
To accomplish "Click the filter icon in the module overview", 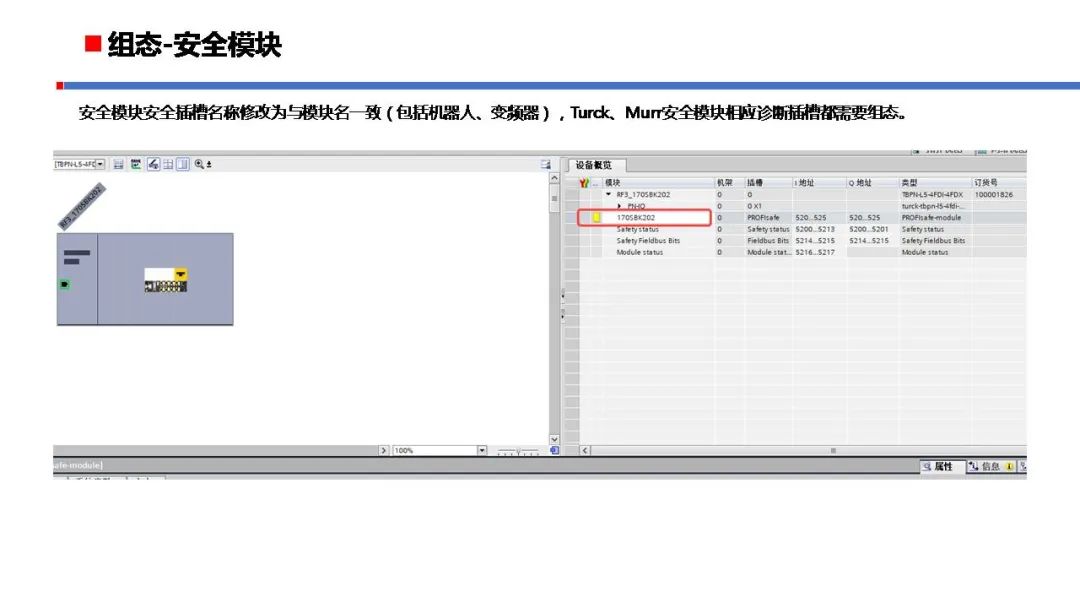I will pyautogui.click(x=584, y=182).
